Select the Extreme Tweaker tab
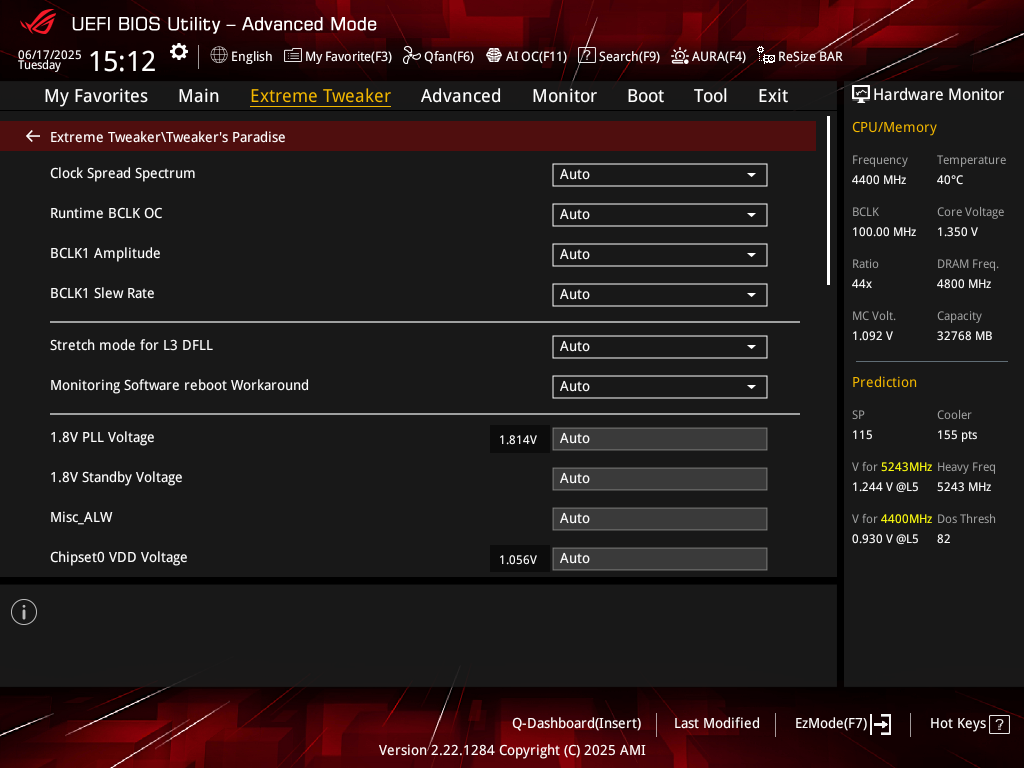The height and width of the screenshot is (768, 1024). click(x=321, y=96)
